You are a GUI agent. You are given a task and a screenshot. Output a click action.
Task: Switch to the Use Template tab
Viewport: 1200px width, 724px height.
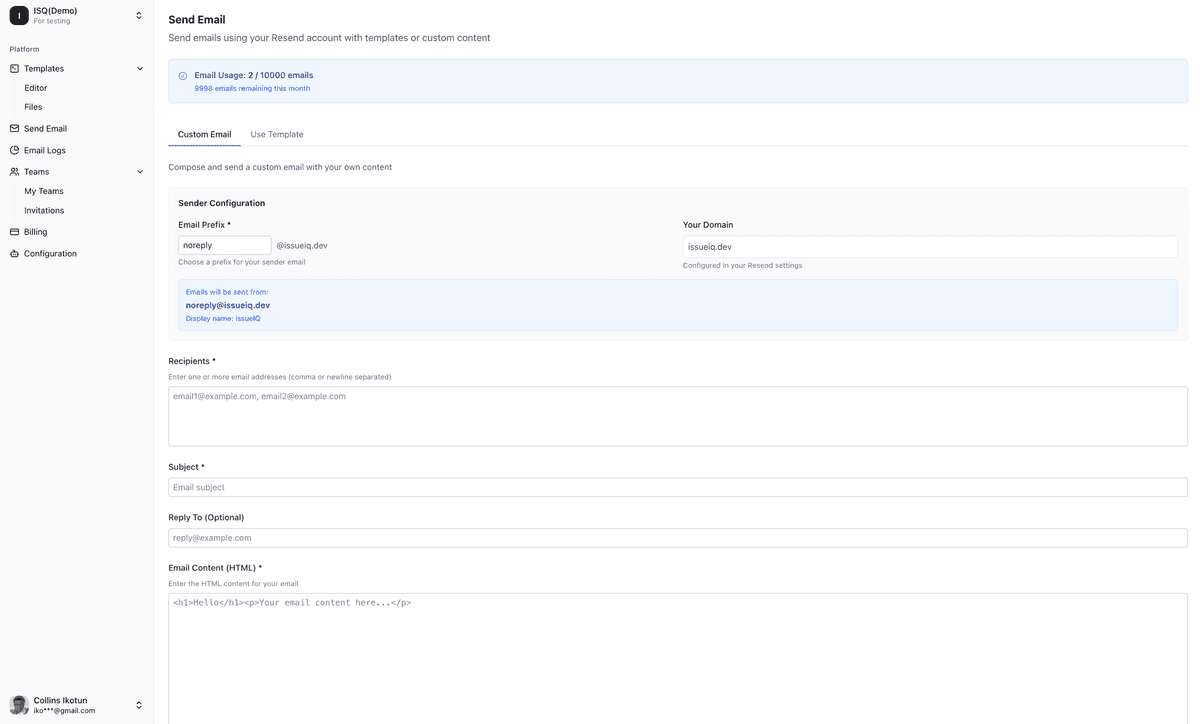276,134
